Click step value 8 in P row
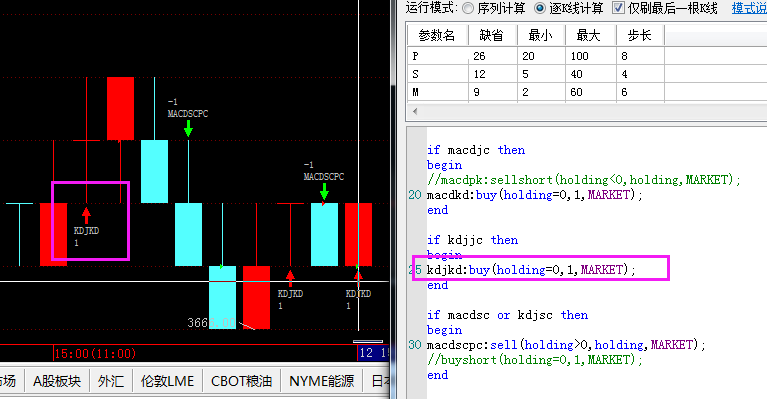 point(625,56)
